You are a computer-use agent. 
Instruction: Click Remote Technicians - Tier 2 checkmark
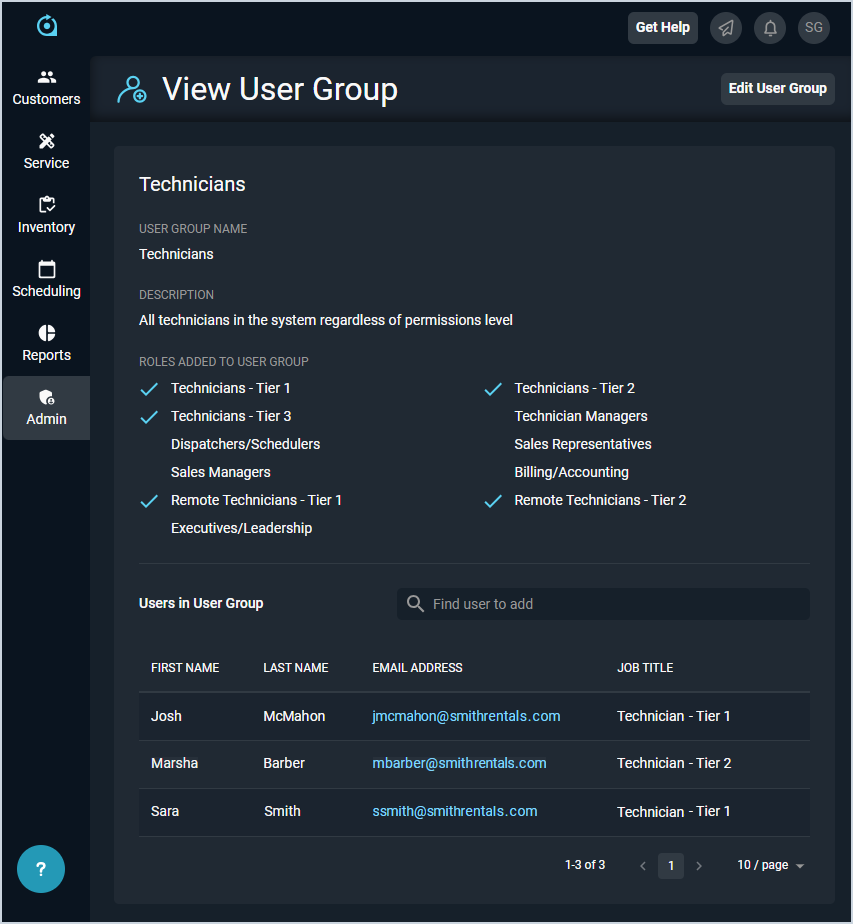[492, 501]
